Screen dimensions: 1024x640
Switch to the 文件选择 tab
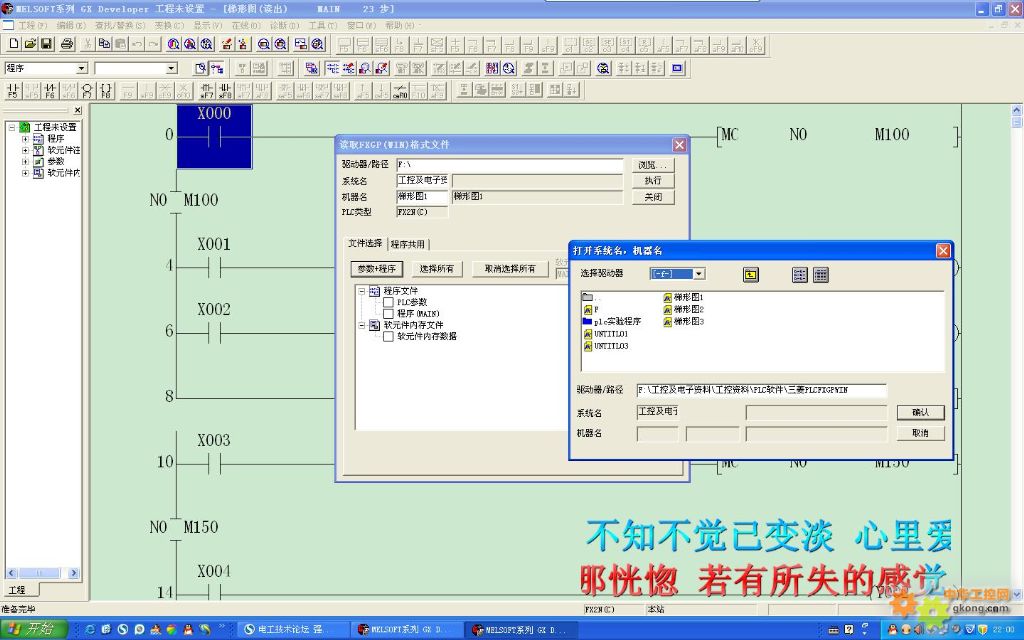[365, 243]
